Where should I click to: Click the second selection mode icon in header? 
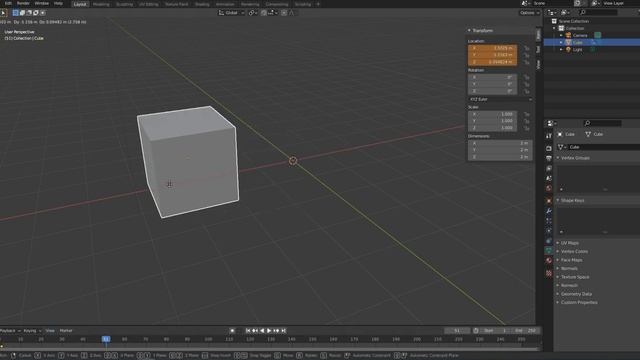22,13
